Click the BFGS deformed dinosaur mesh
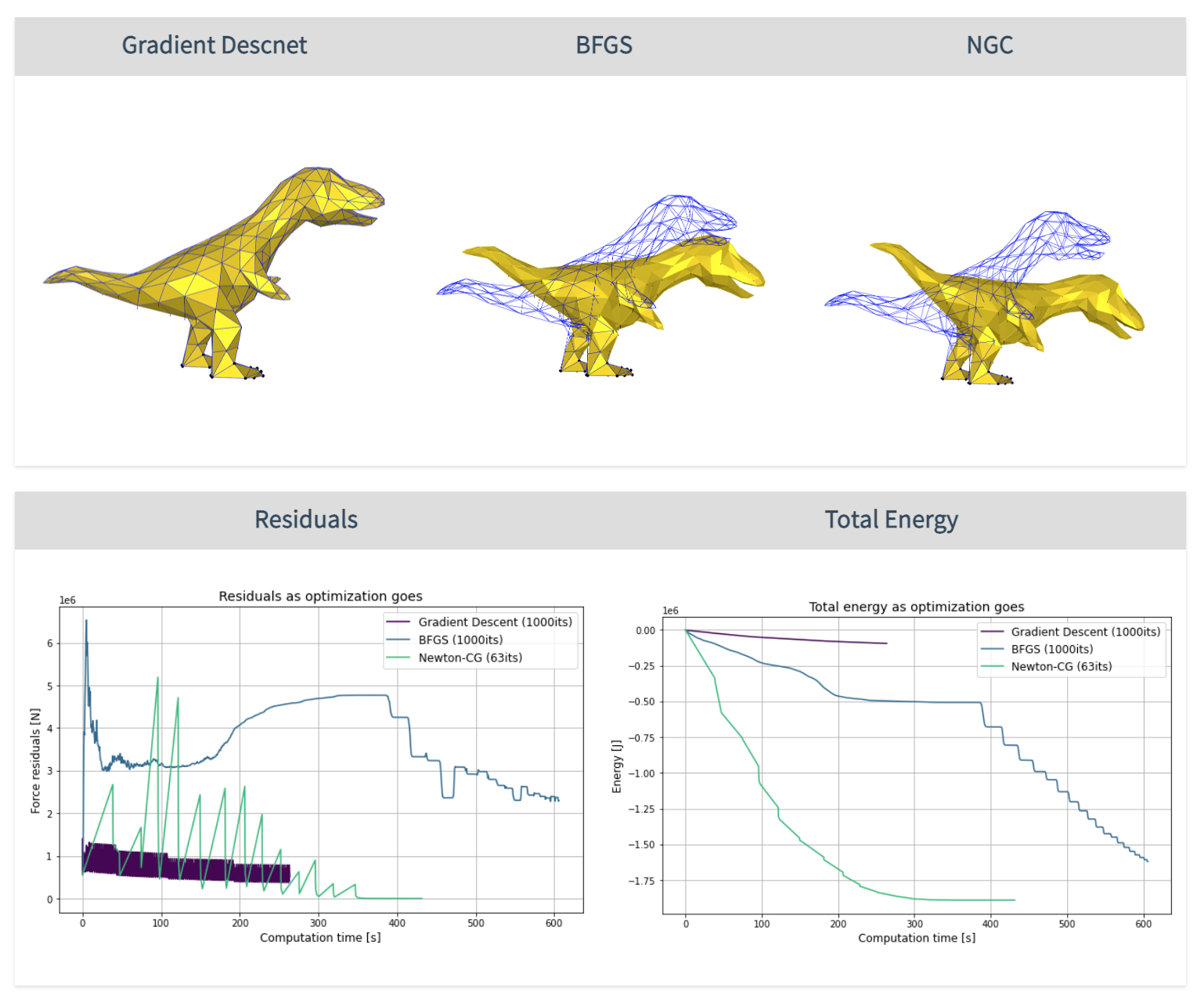The image size is (1204, 1002). [x=626, y=290]
